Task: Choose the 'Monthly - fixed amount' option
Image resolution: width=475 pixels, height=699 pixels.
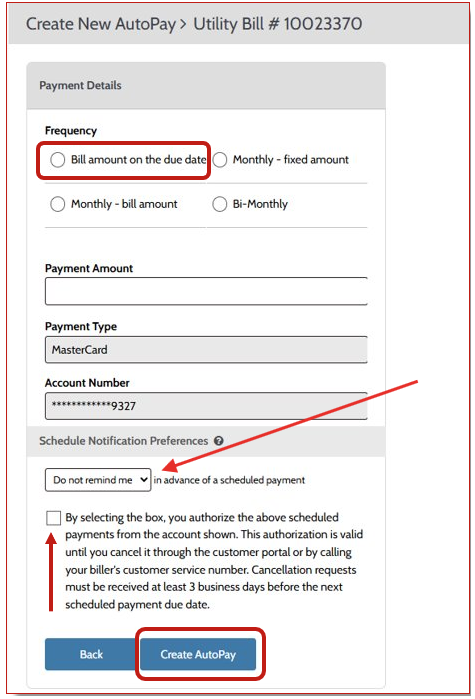Action: coord(220,160)
